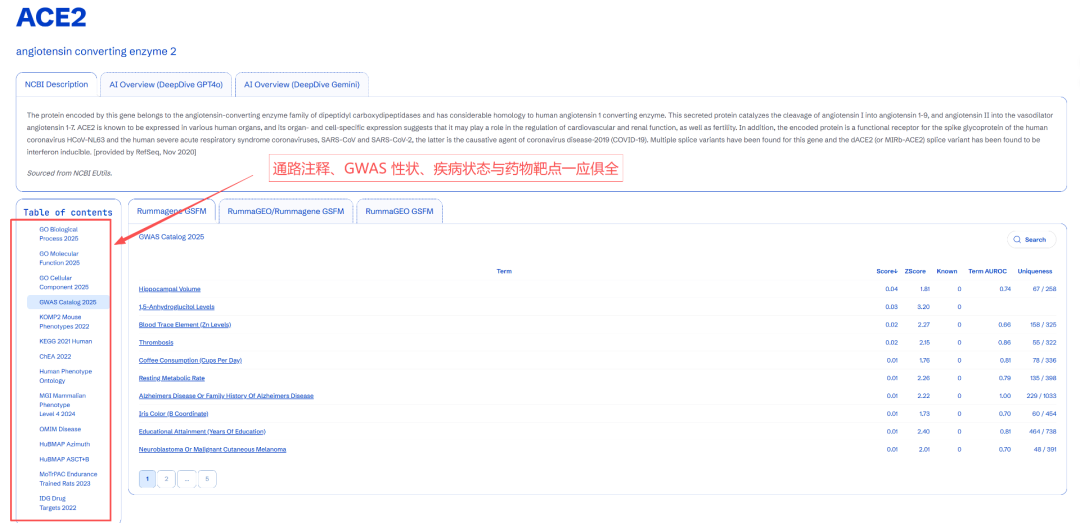1080x523 pixels.
Task: Switch to NCBI Description tab
Action: 56,84
